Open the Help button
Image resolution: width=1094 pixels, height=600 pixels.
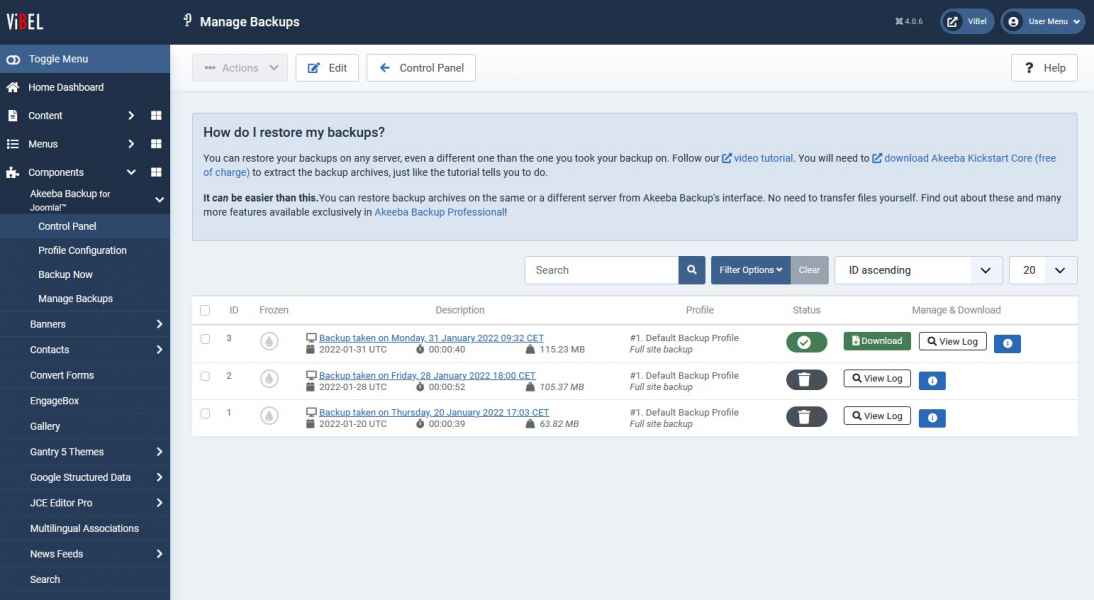point(1044,68)
